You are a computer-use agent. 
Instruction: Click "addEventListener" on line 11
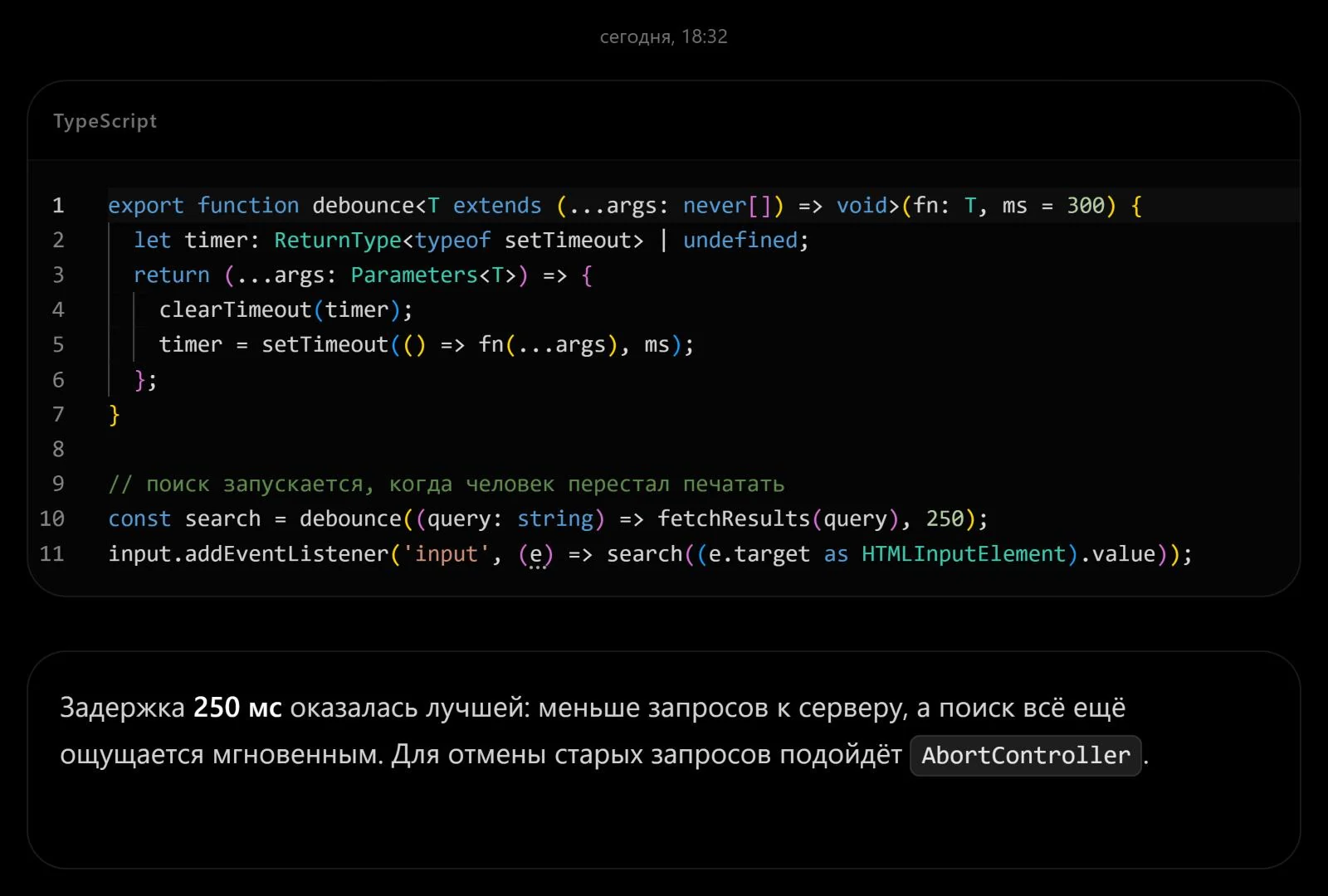(286, 554)
